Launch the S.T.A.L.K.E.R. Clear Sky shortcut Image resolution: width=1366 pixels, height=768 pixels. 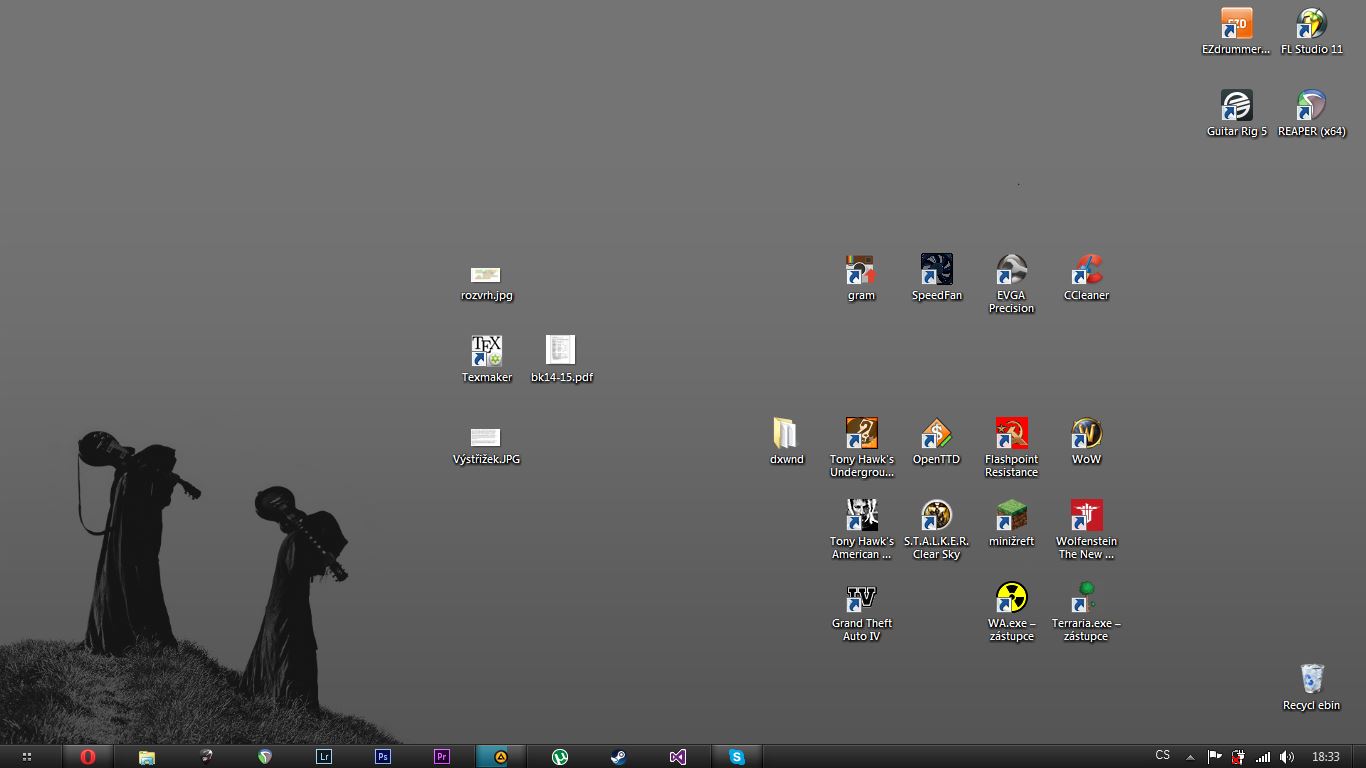click(936, 530)
